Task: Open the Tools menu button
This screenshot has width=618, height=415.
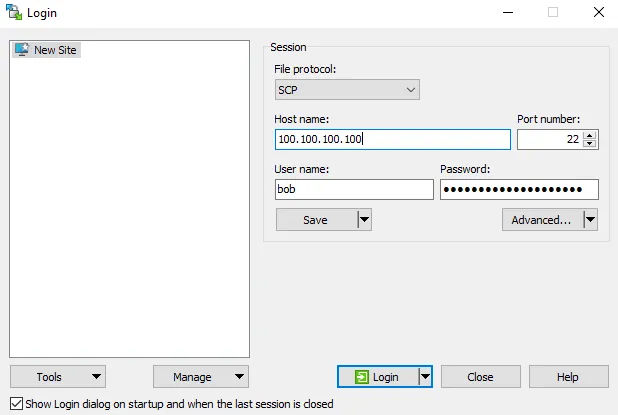Action: pos(58,377)
